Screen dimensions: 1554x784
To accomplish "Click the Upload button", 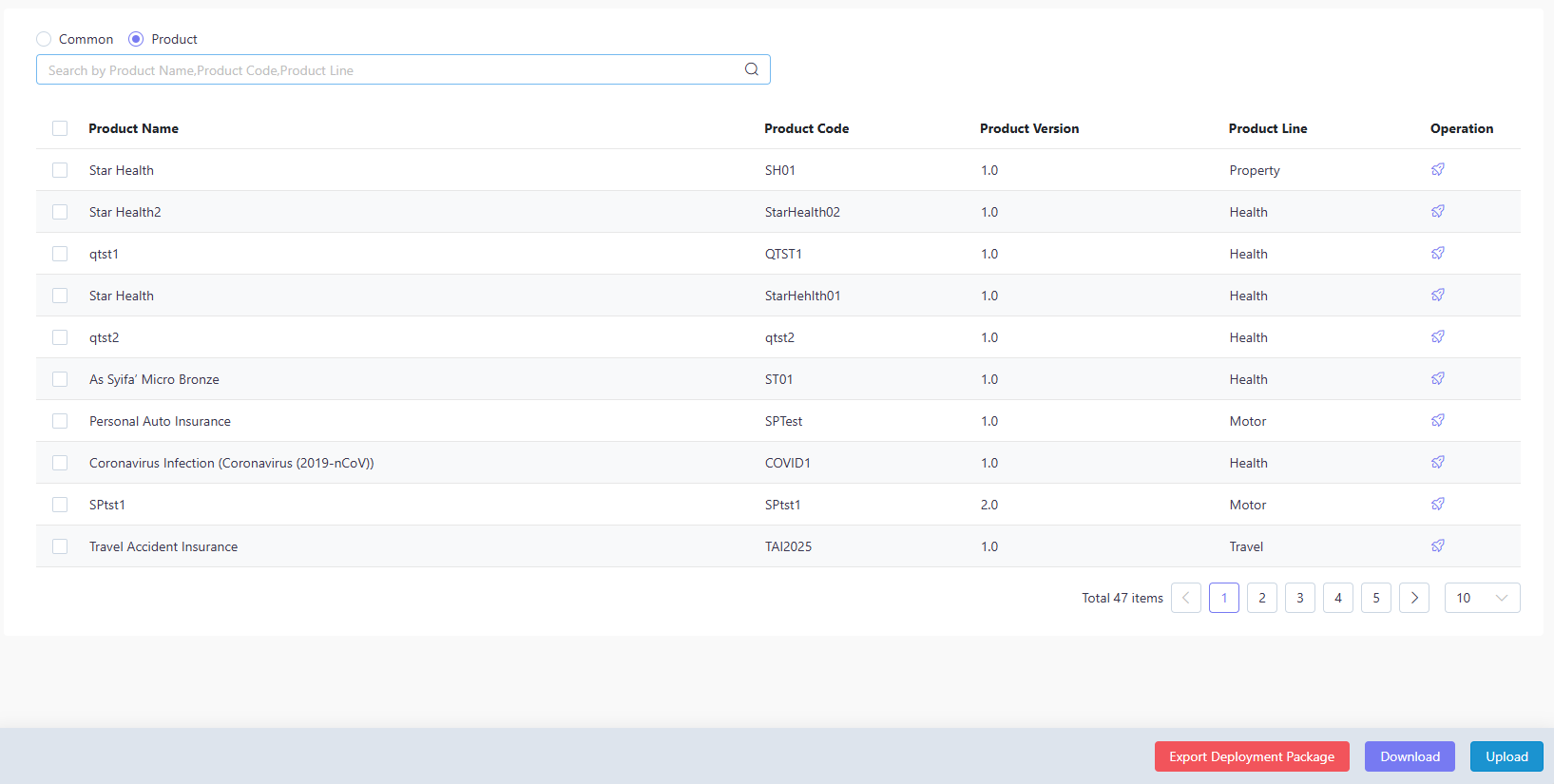I will 1506,756.
